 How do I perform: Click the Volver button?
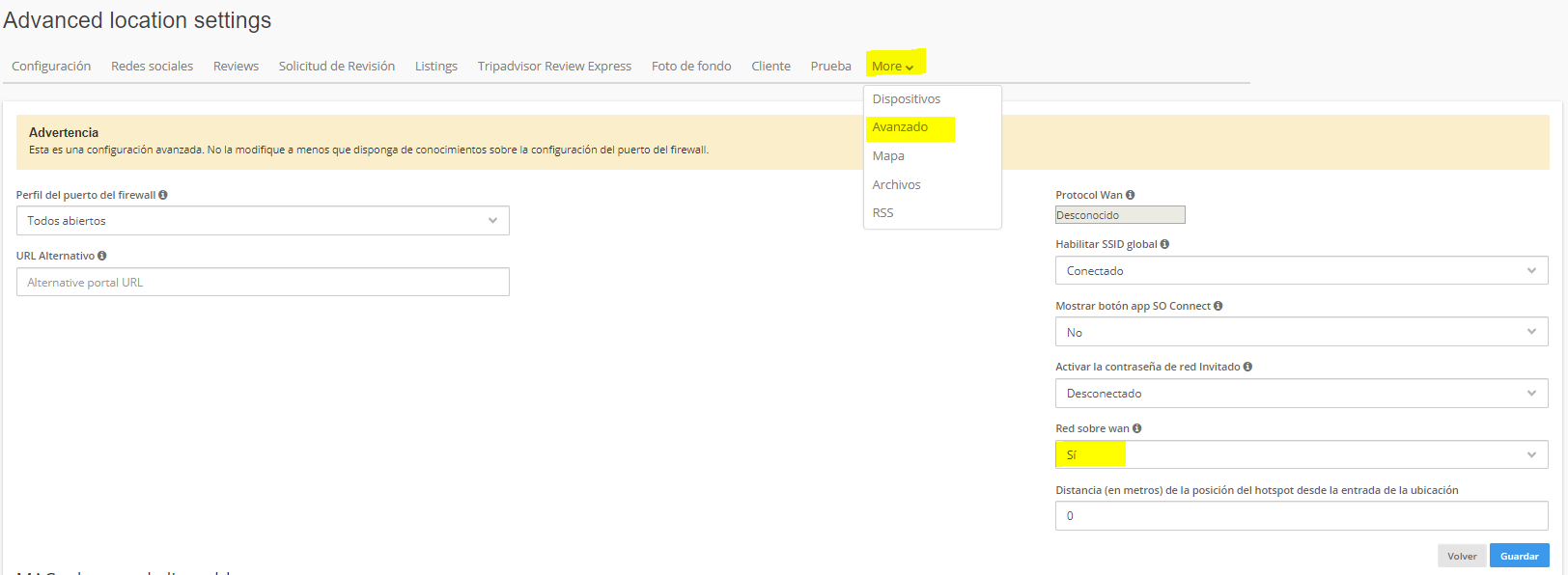click(1462, 556)
